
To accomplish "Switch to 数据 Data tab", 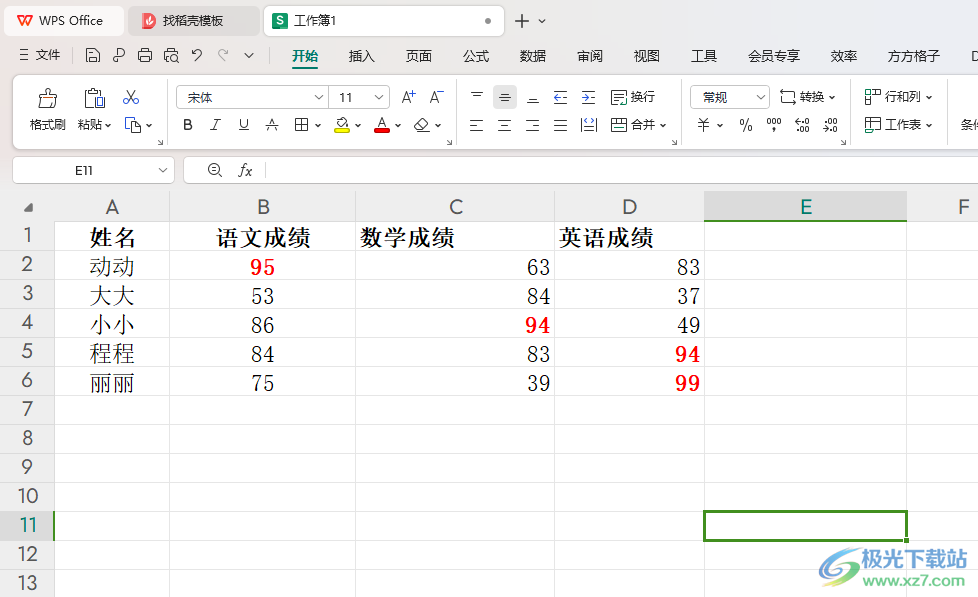I will pos(533,56).
